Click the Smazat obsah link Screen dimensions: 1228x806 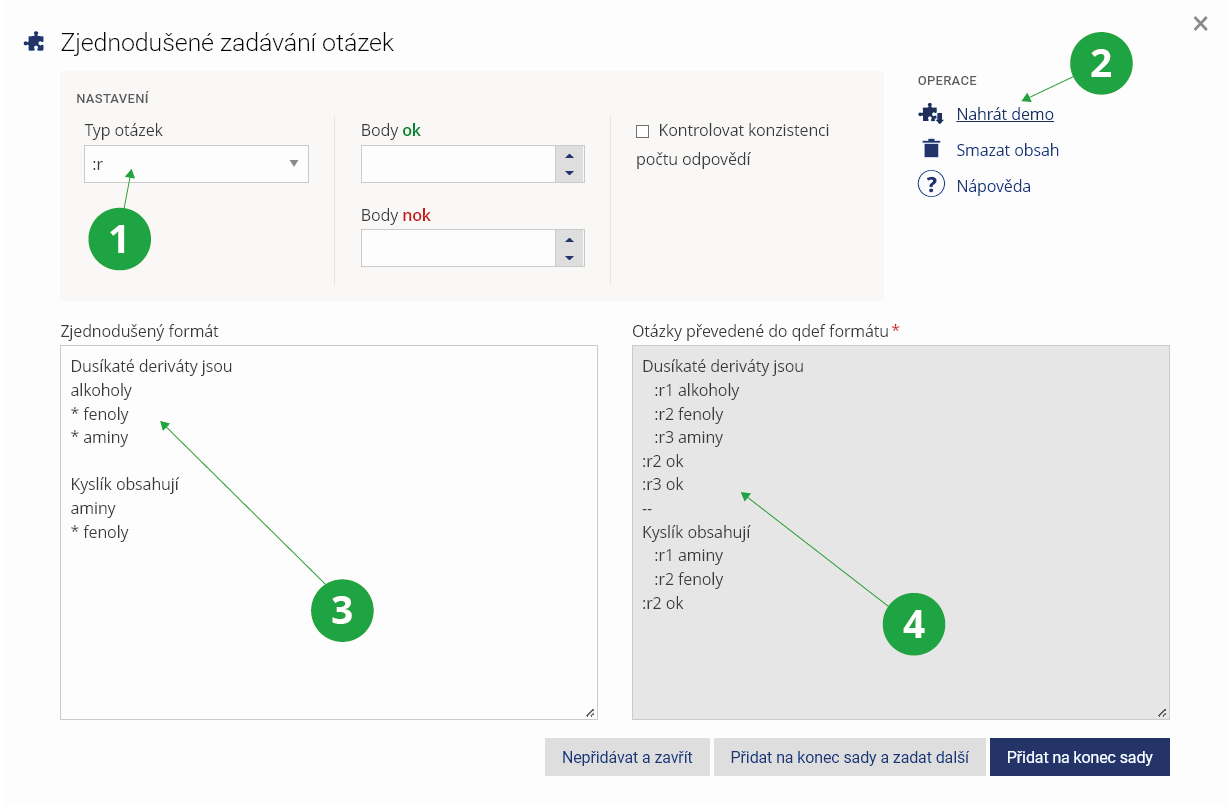[x=1007, y=150]
